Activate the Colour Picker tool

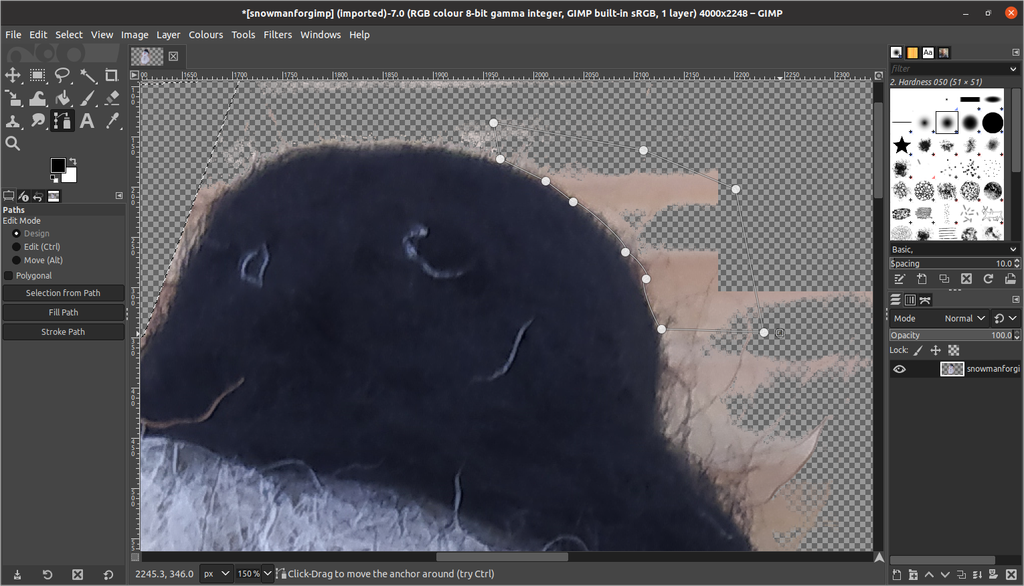(x=110, y=121)
